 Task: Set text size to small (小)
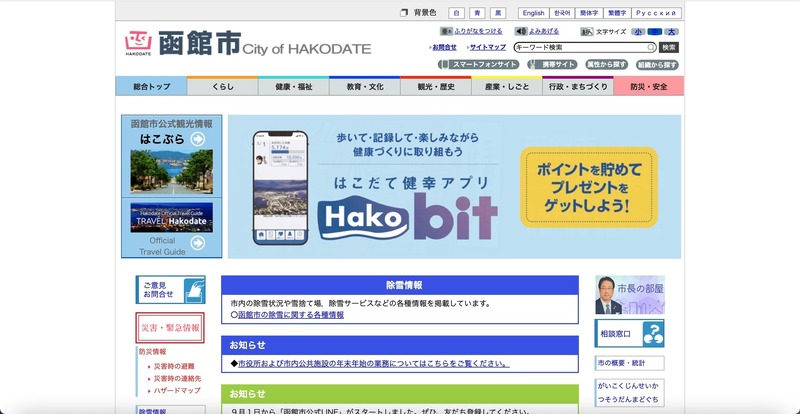(x=637, y=32)
